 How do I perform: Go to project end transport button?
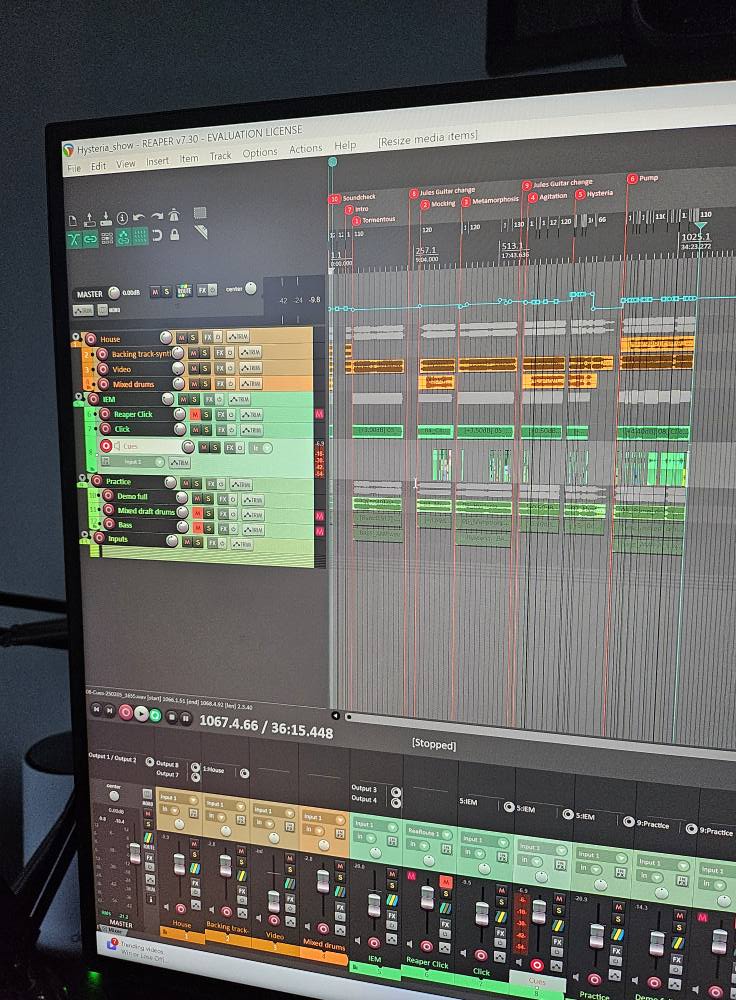[110, 710]
